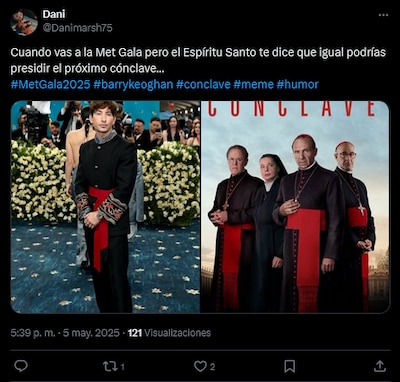Enlarge the Conclave poster image
The width and height of the screenshot is (400, 382).
pyautogui.click(x=295, y=207)
